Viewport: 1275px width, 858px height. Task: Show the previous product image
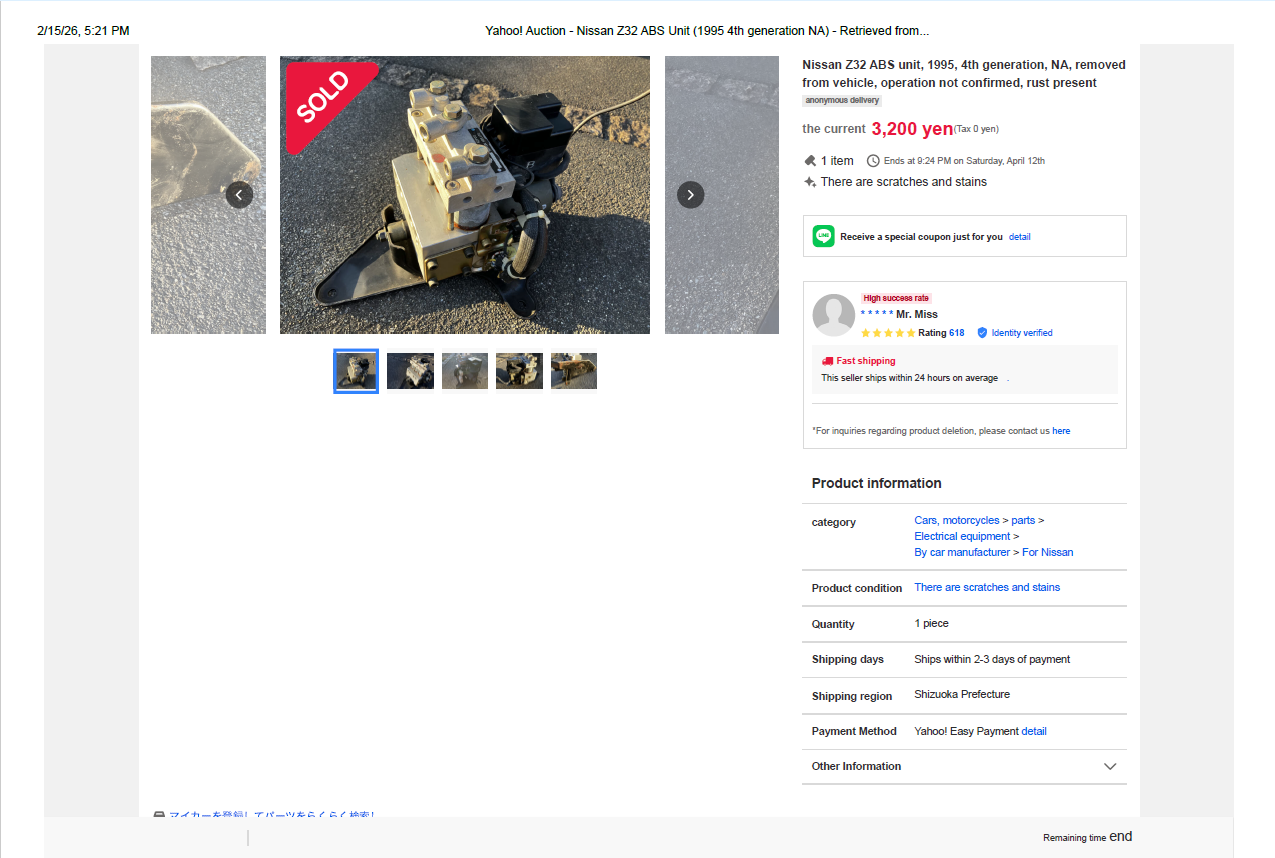239,195
